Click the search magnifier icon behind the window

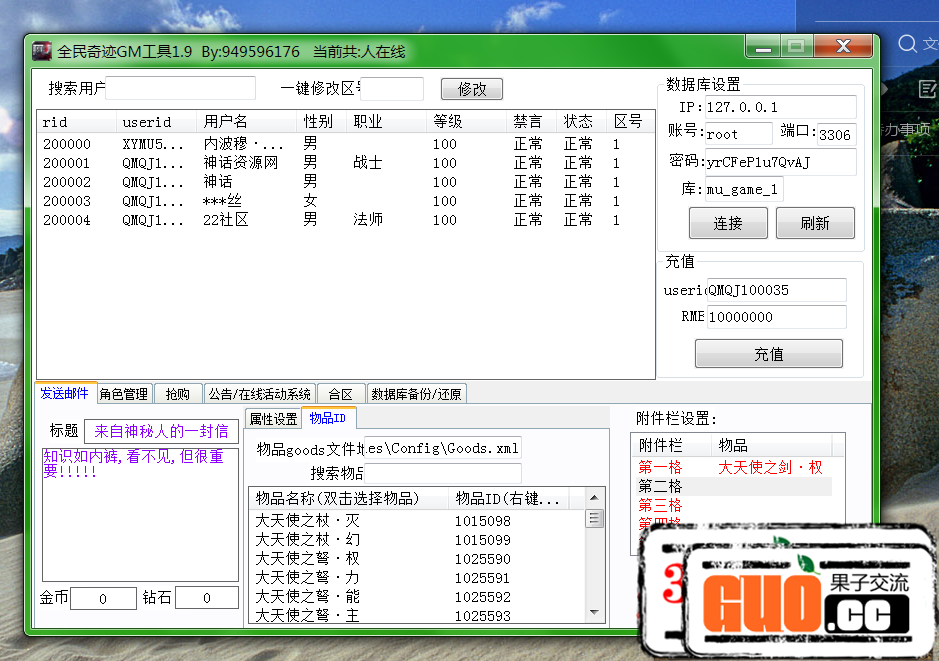click(907, 44)
